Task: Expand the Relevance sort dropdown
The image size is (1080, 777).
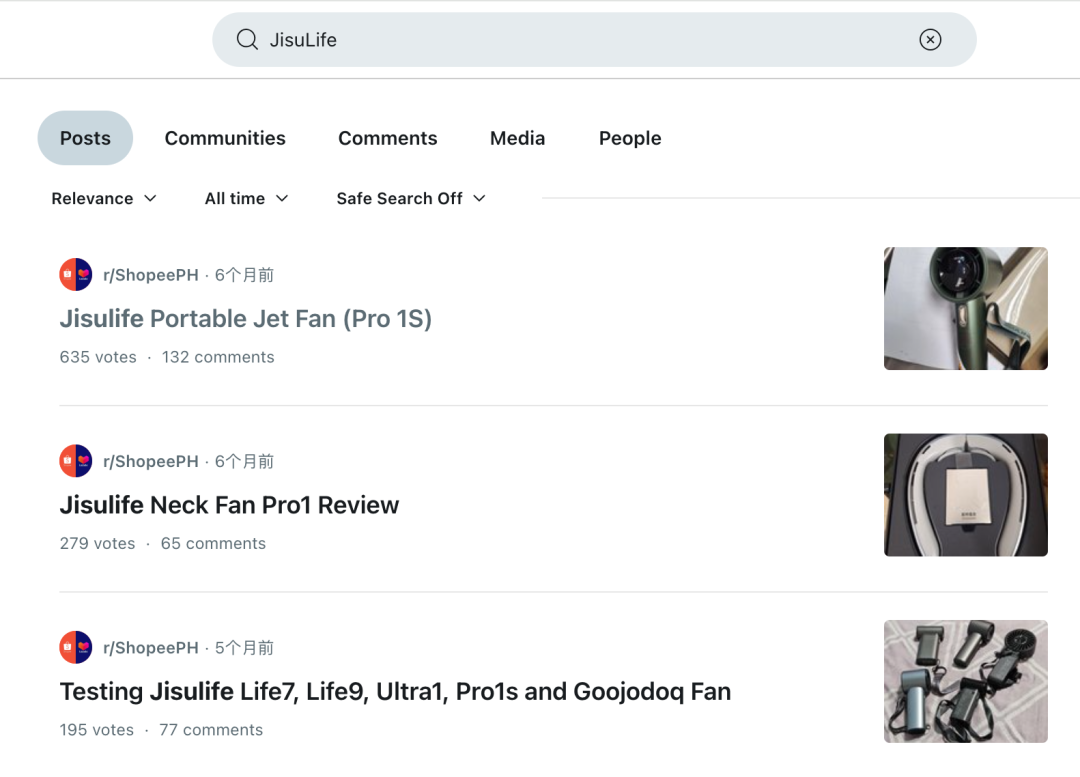Action: 104,198
